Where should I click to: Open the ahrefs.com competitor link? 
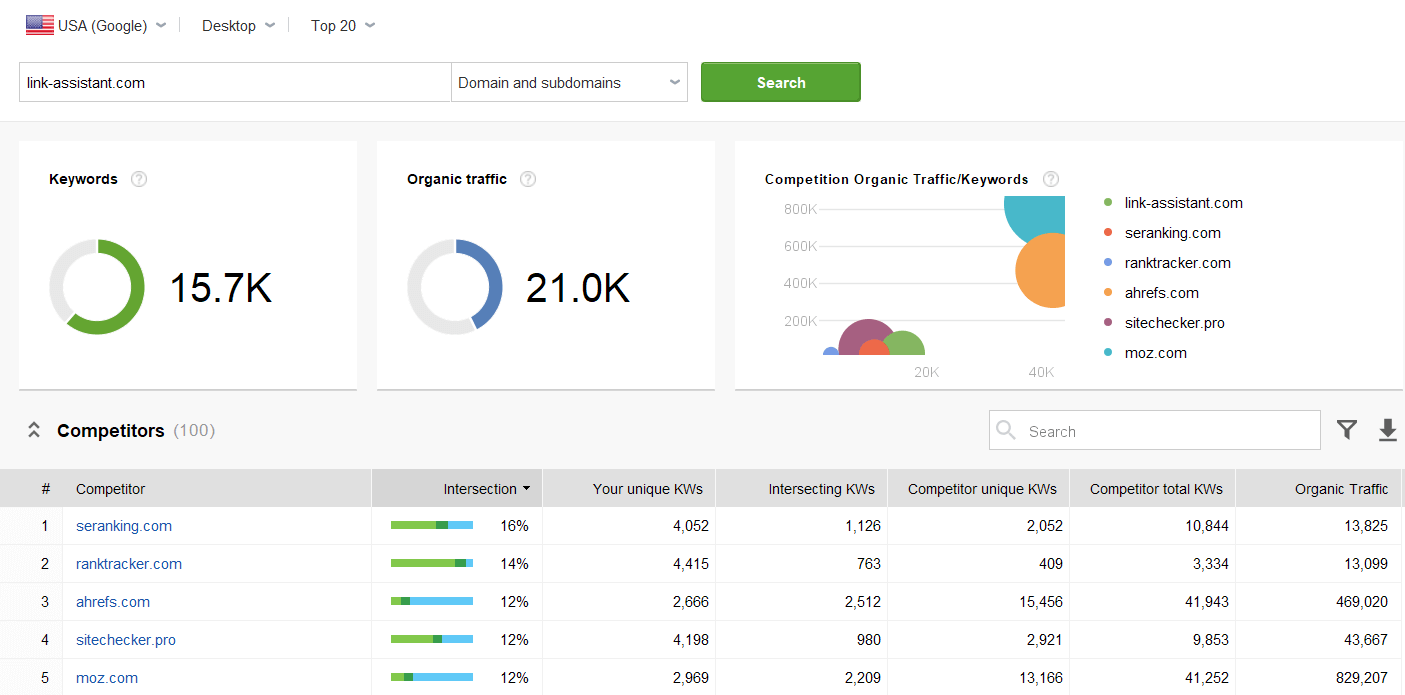[x=113, y=602]
